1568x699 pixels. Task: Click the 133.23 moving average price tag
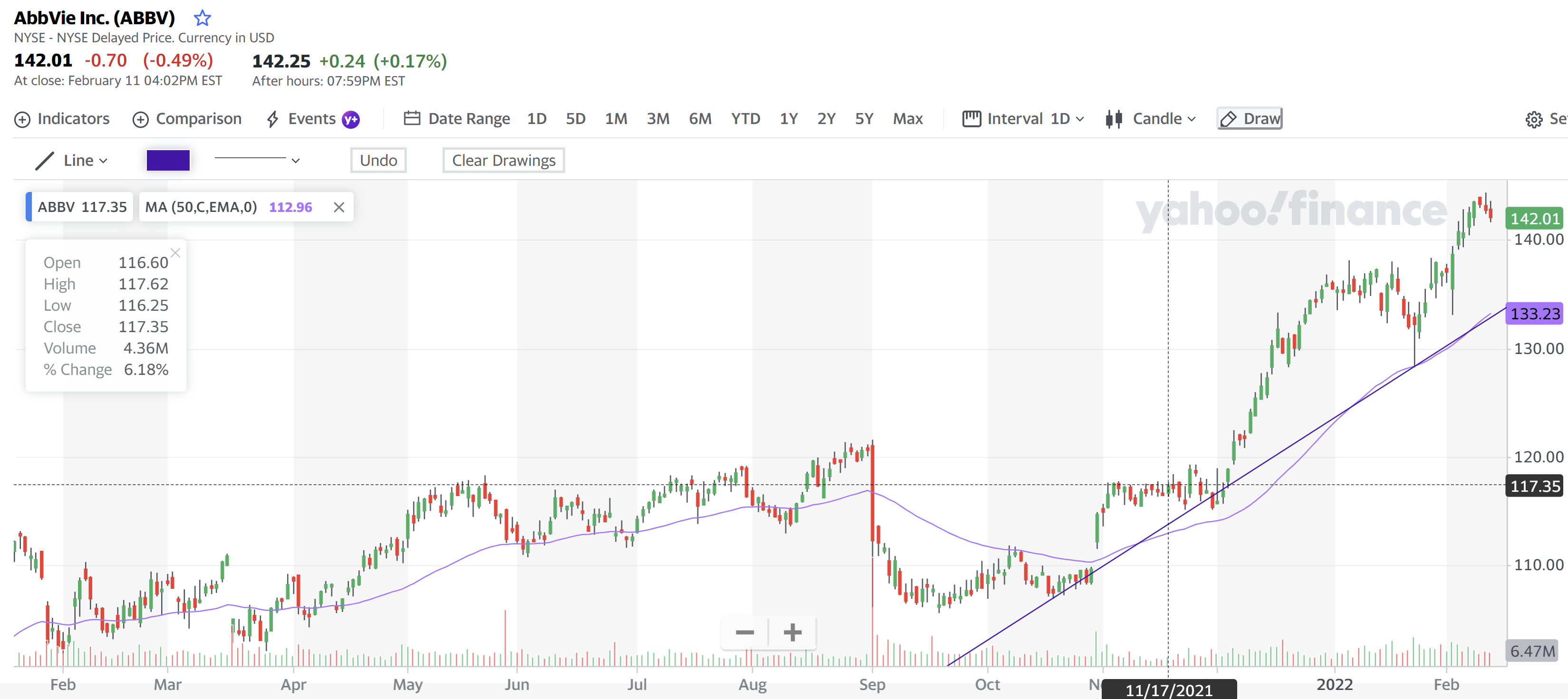coord(1535,314)
